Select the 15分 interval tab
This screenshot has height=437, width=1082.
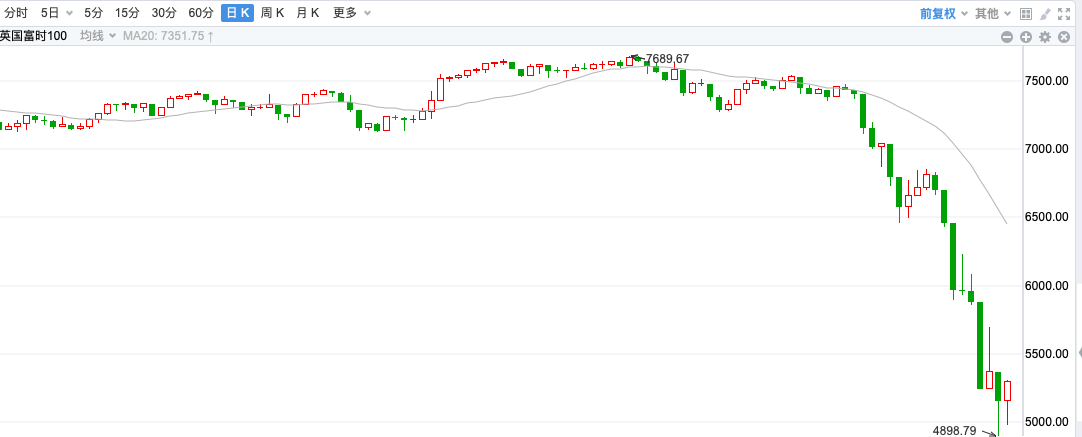(x=127, y=12)
